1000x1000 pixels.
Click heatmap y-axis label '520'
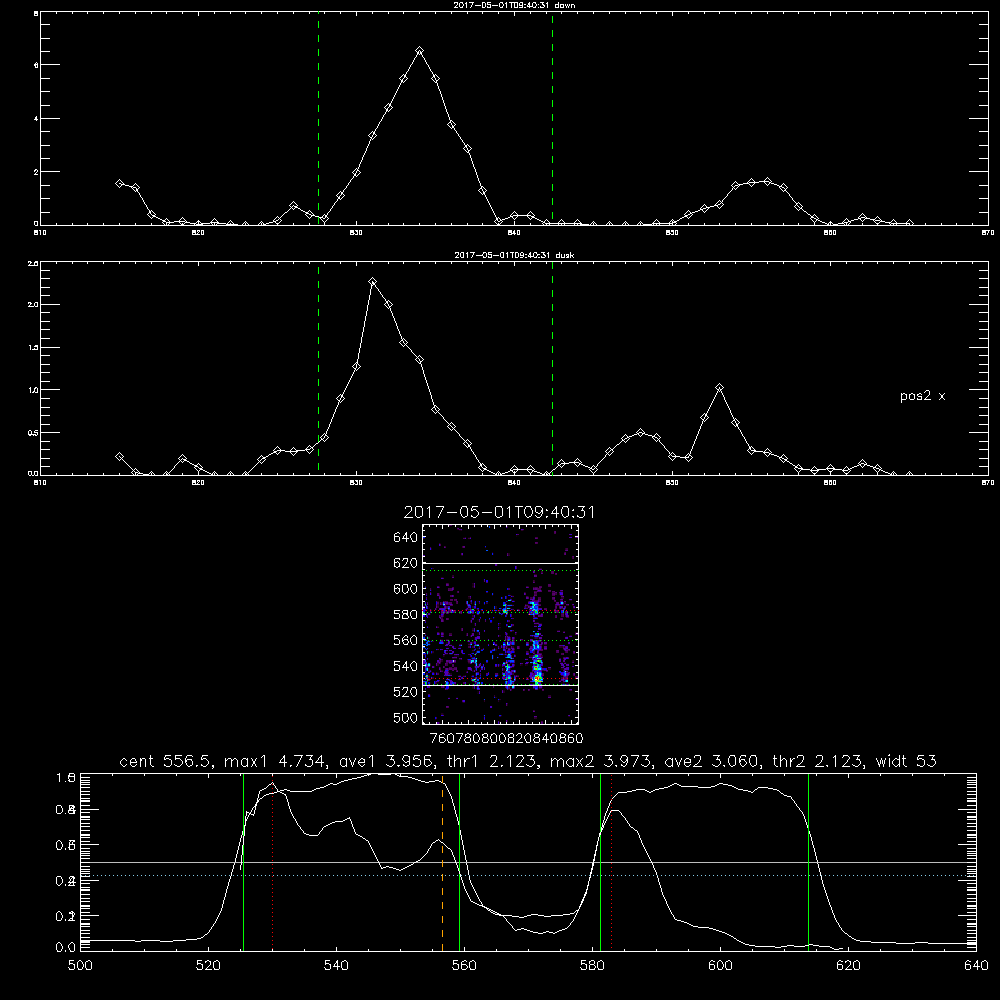[406, 692]
